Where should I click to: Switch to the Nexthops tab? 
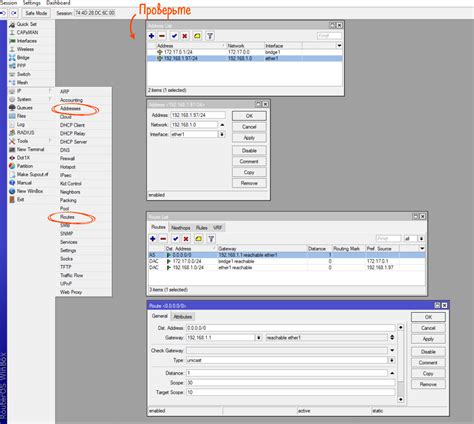pyautogui.click(x=181, y=228)
